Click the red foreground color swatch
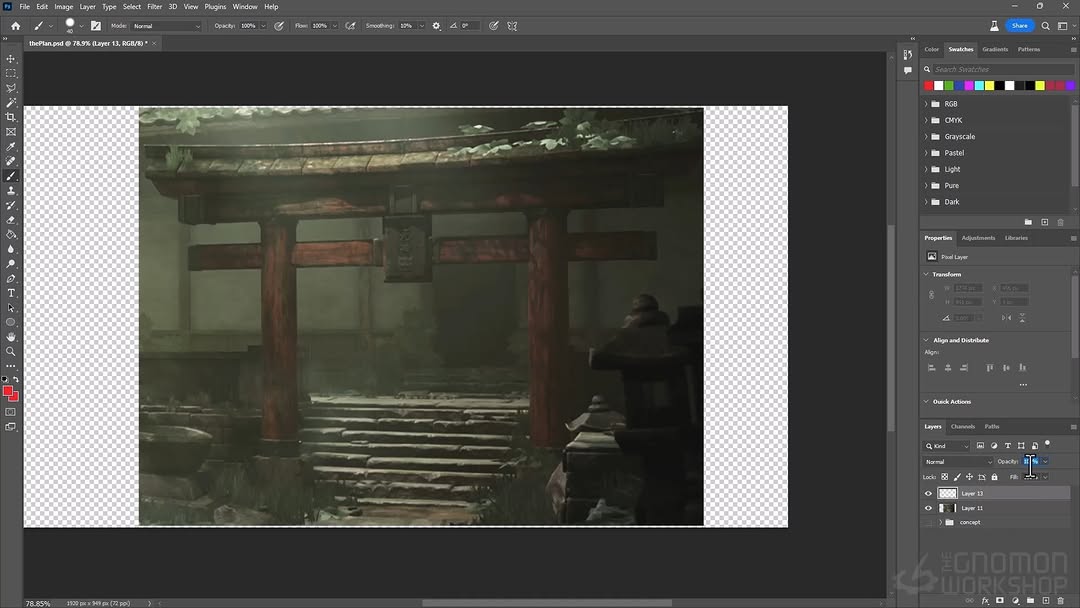 (x=8, y=391)
